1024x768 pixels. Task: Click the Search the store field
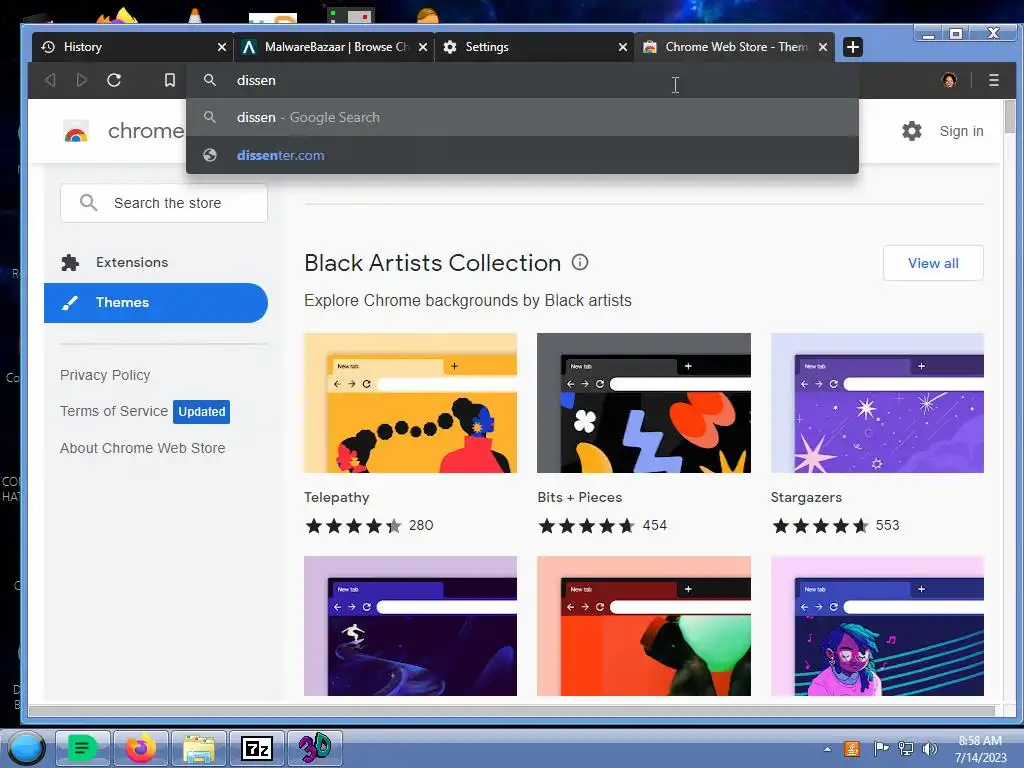click(164, 203)
